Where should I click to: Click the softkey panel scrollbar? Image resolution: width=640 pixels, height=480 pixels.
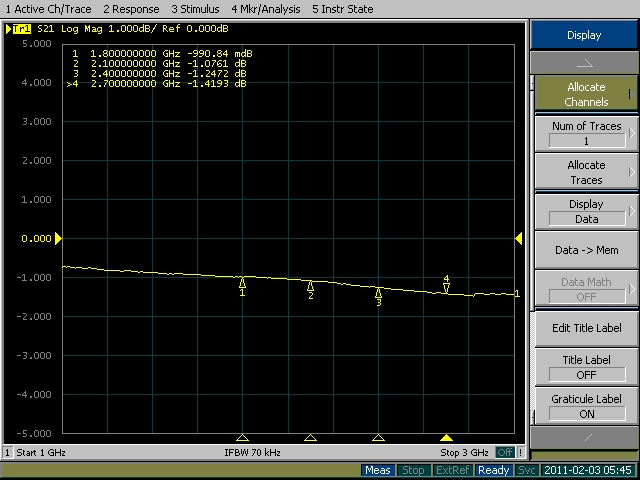532,249
